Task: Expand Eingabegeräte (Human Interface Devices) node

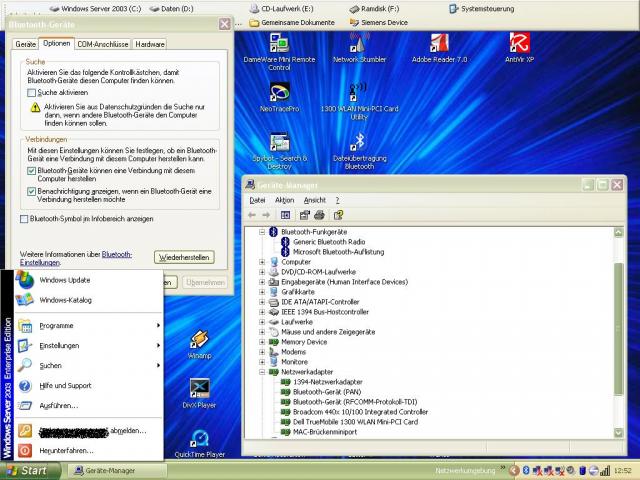Action: tap(262, 282)
